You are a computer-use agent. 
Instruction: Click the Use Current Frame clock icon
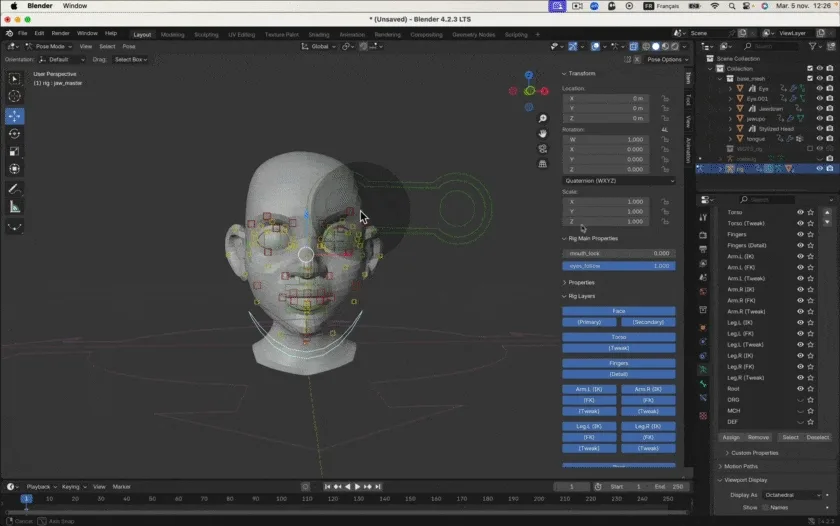pos(598,487)
